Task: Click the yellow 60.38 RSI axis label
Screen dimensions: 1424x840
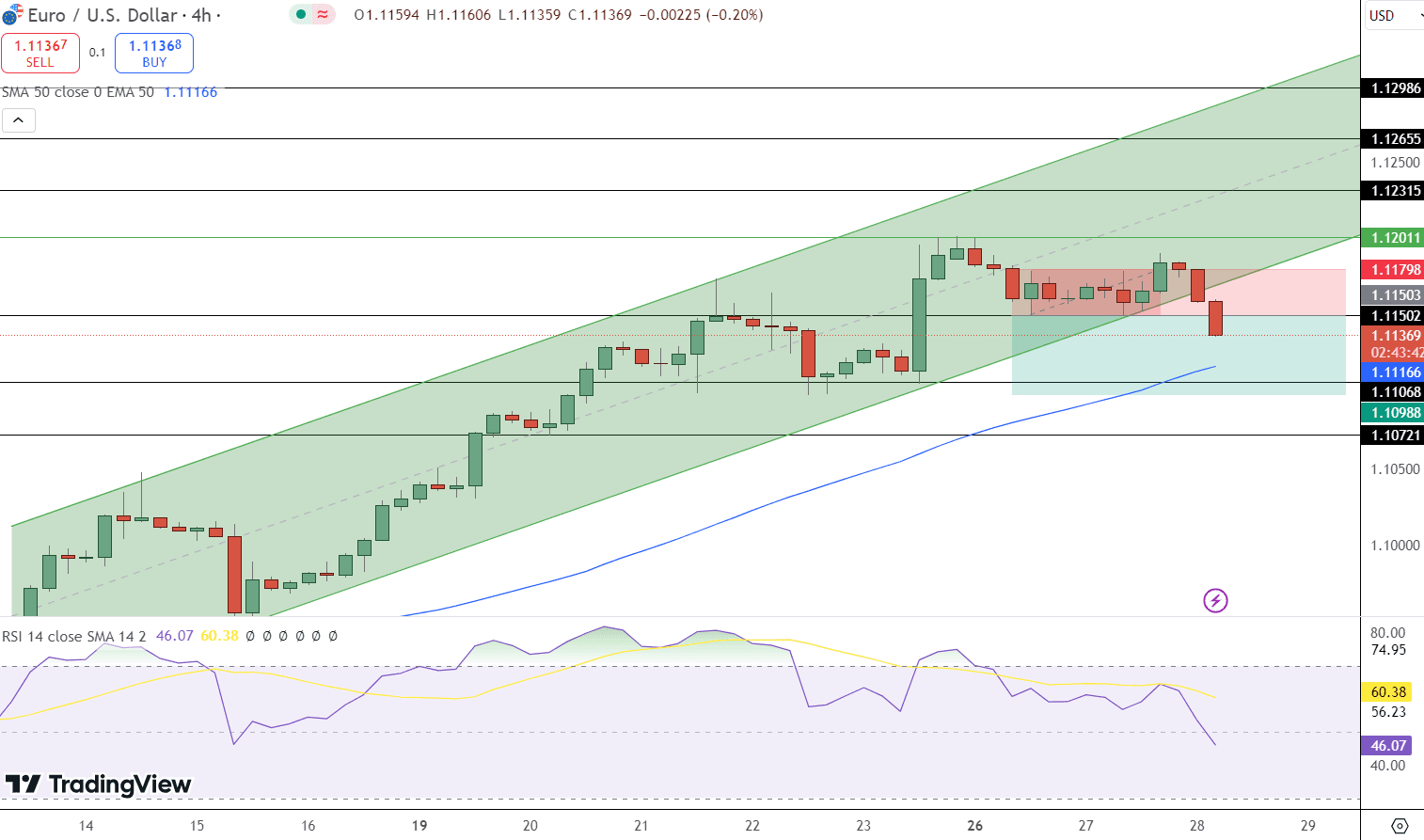Action: [x=1387, y=692]
